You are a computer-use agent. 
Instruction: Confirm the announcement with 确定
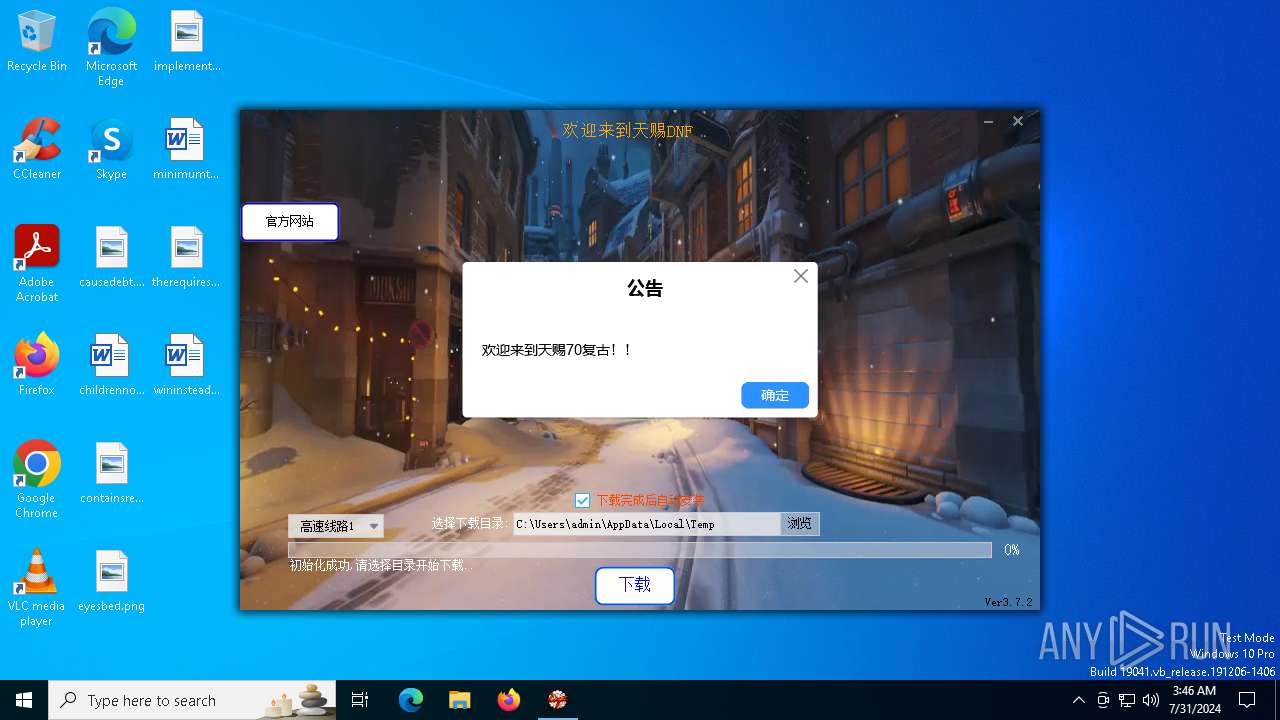775,395
